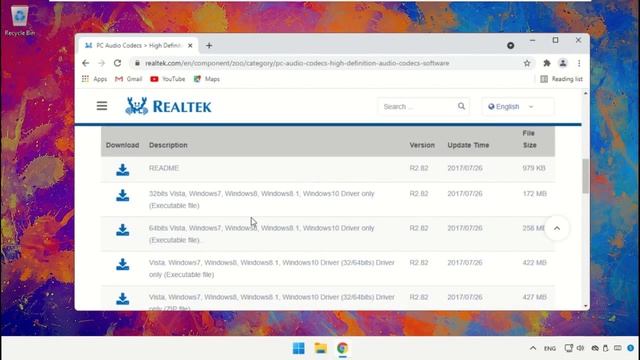Click the page vertical scrollbar thumb
Screen dimensions: 640x360
coord(586,176)
